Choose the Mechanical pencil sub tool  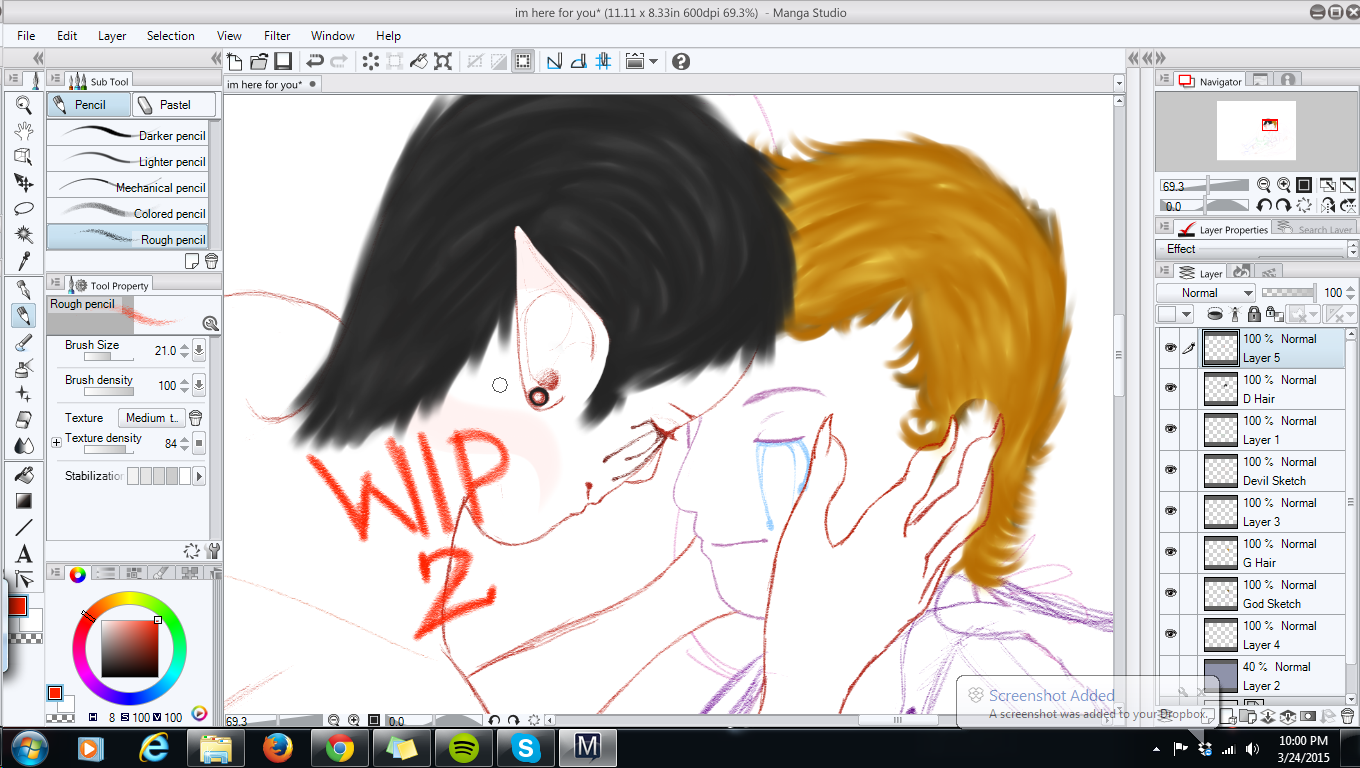pos(128,185)
